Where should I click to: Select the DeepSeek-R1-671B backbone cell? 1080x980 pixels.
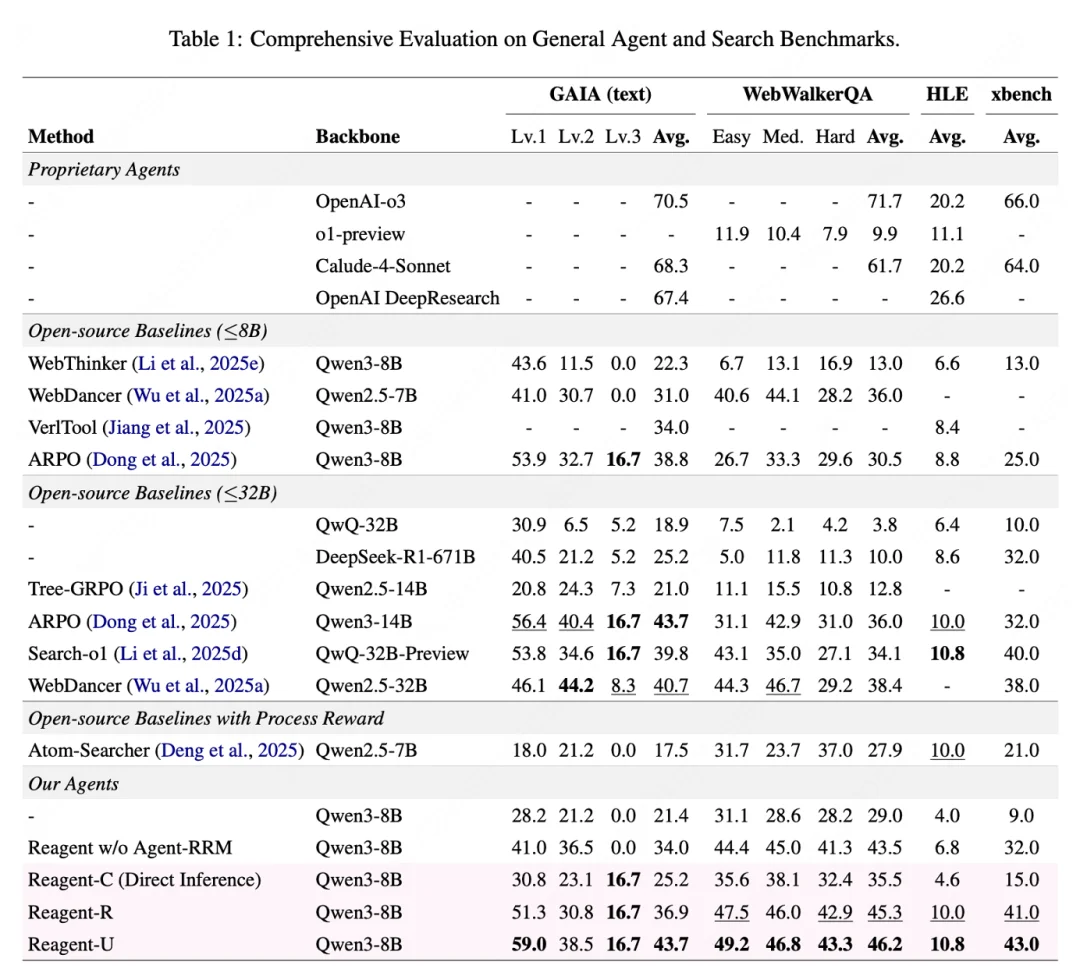pyautogui.click(x=395, y=557)
